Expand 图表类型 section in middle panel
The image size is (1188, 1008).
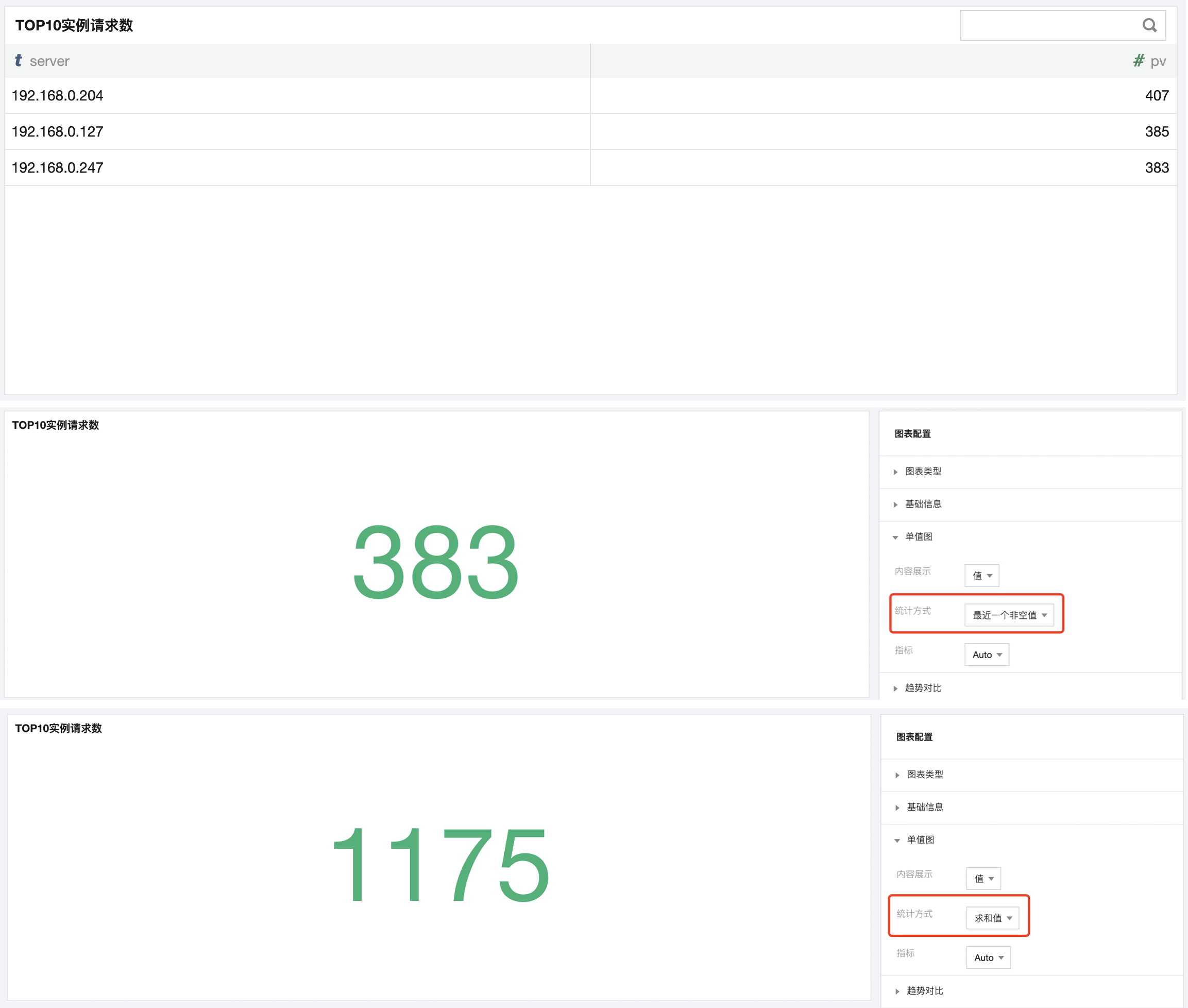pos(923,472)
